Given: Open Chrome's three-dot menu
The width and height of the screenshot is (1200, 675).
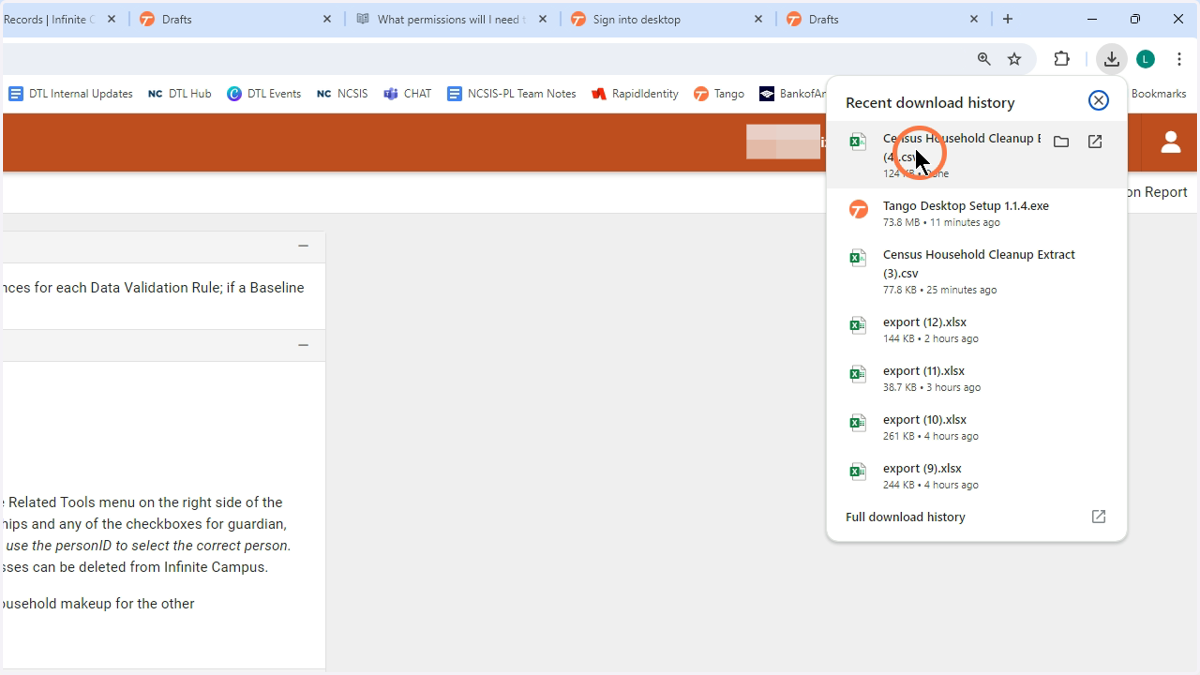Looking at the screenshot, I should tap(1180, 59).
